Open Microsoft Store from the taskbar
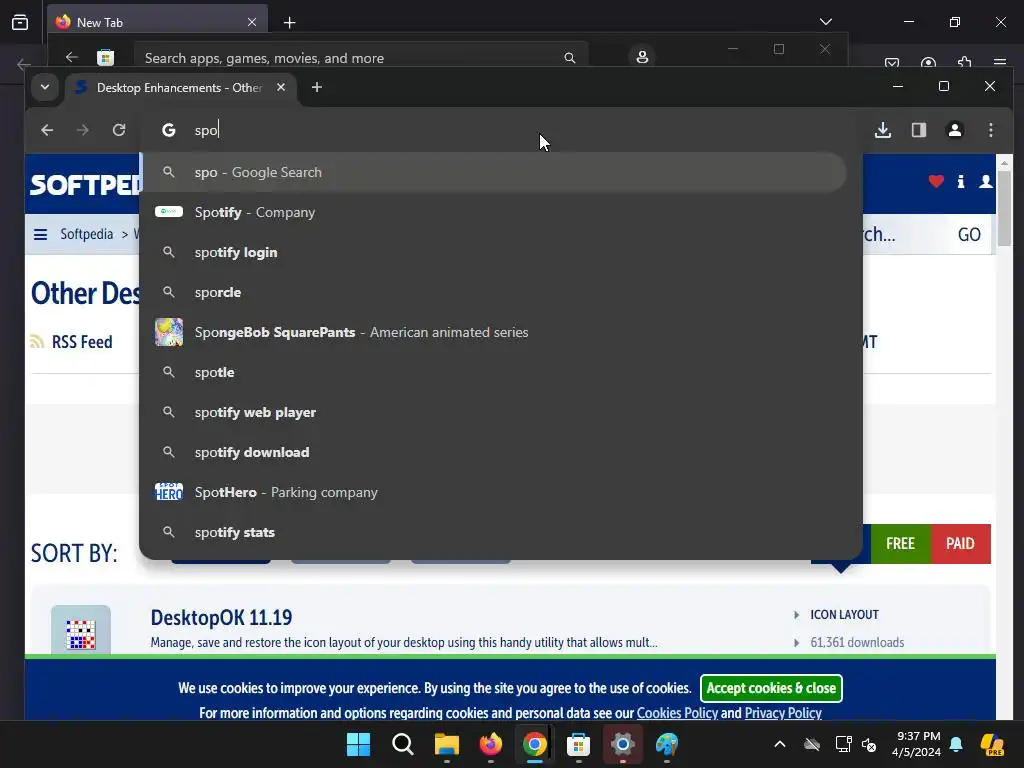1024x768 pixels. [x=579, y=744]
